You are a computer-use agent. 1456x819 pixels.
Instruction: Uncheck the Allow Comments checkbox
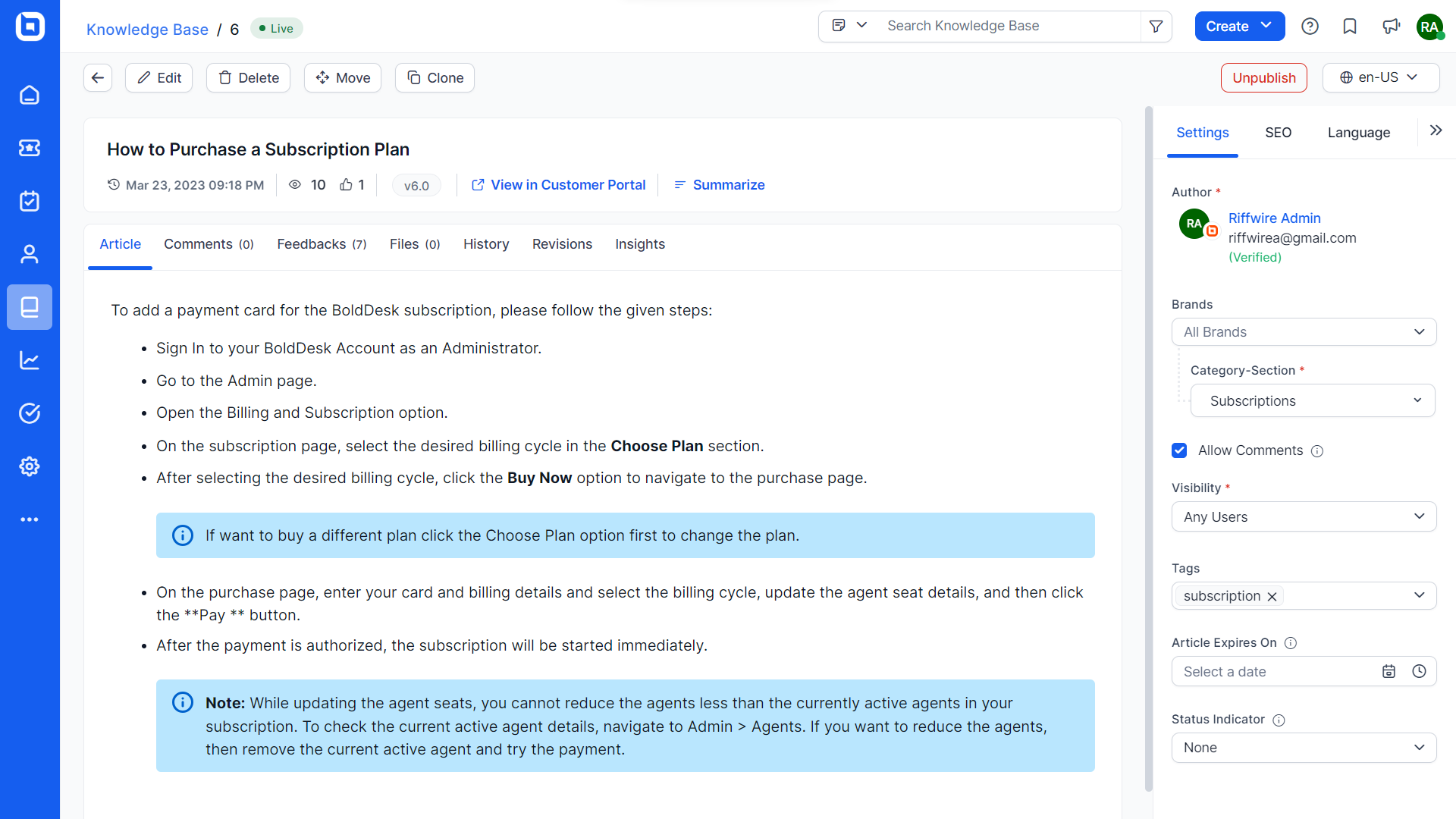1179,450
